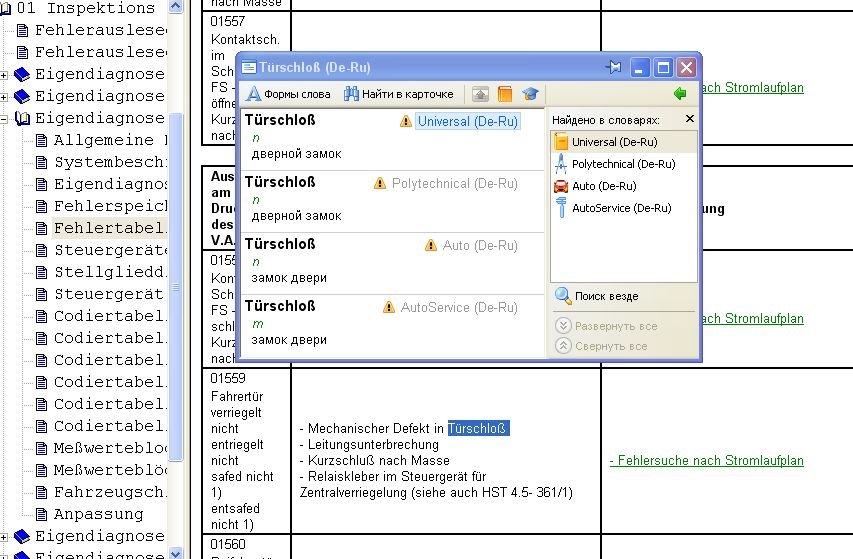Open Fahrzeugsch tree document
This screenshot has height=559, width=853.
click(x=101, y=492)
